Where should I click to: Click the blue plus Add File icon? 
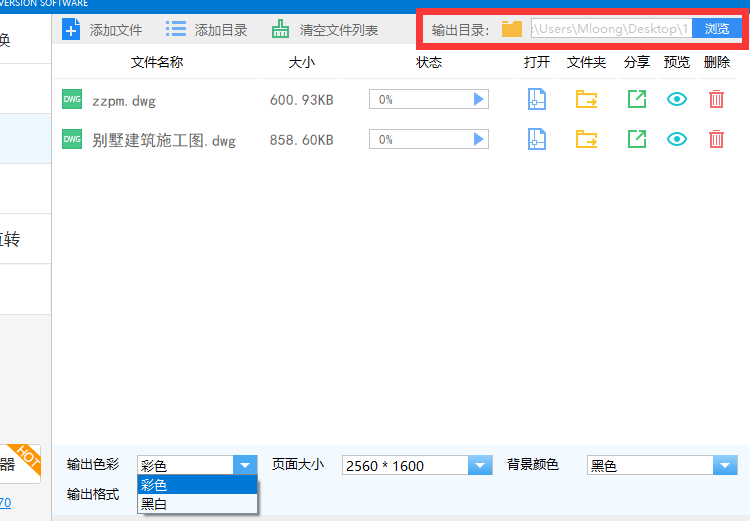coord(71,29)
